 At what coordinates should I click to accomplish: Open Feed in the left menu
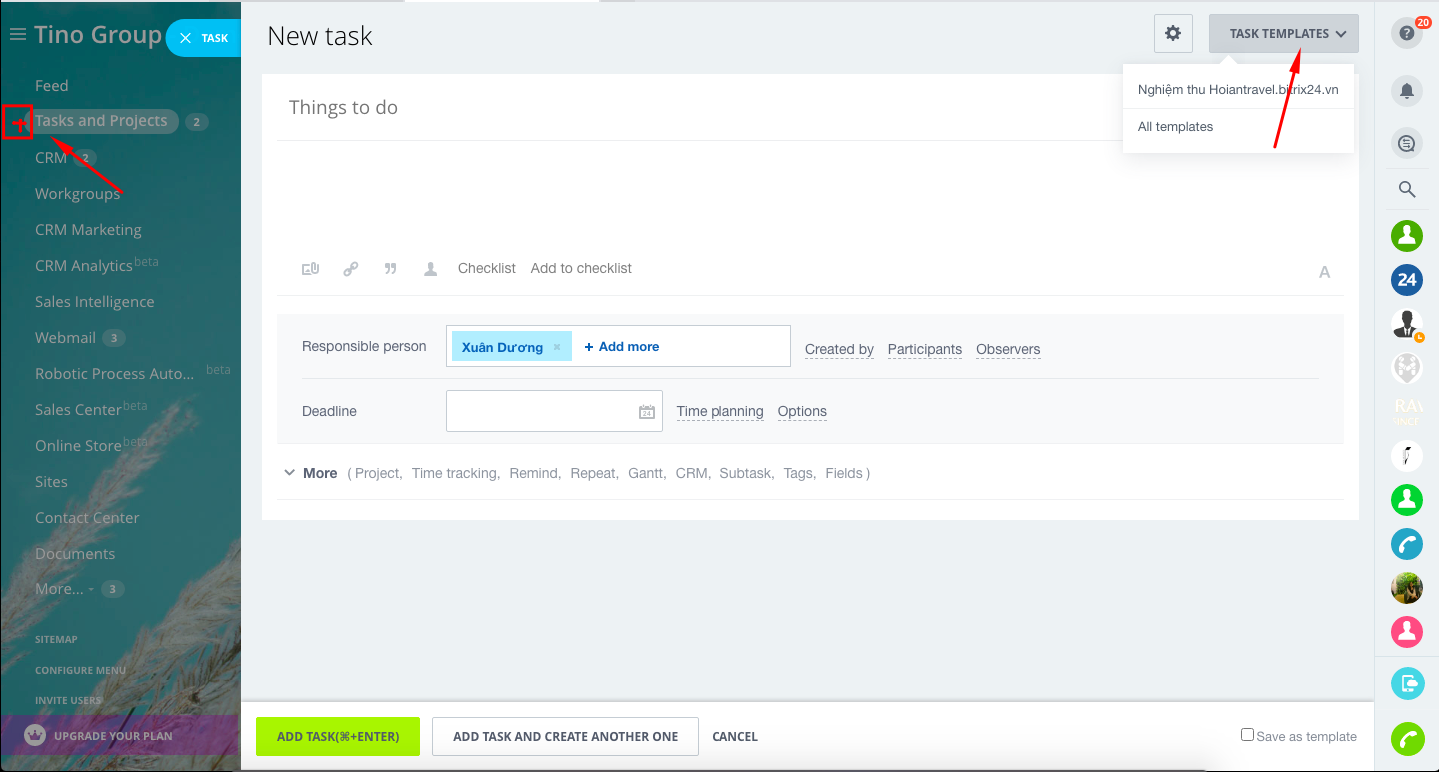tap(52, 86)
